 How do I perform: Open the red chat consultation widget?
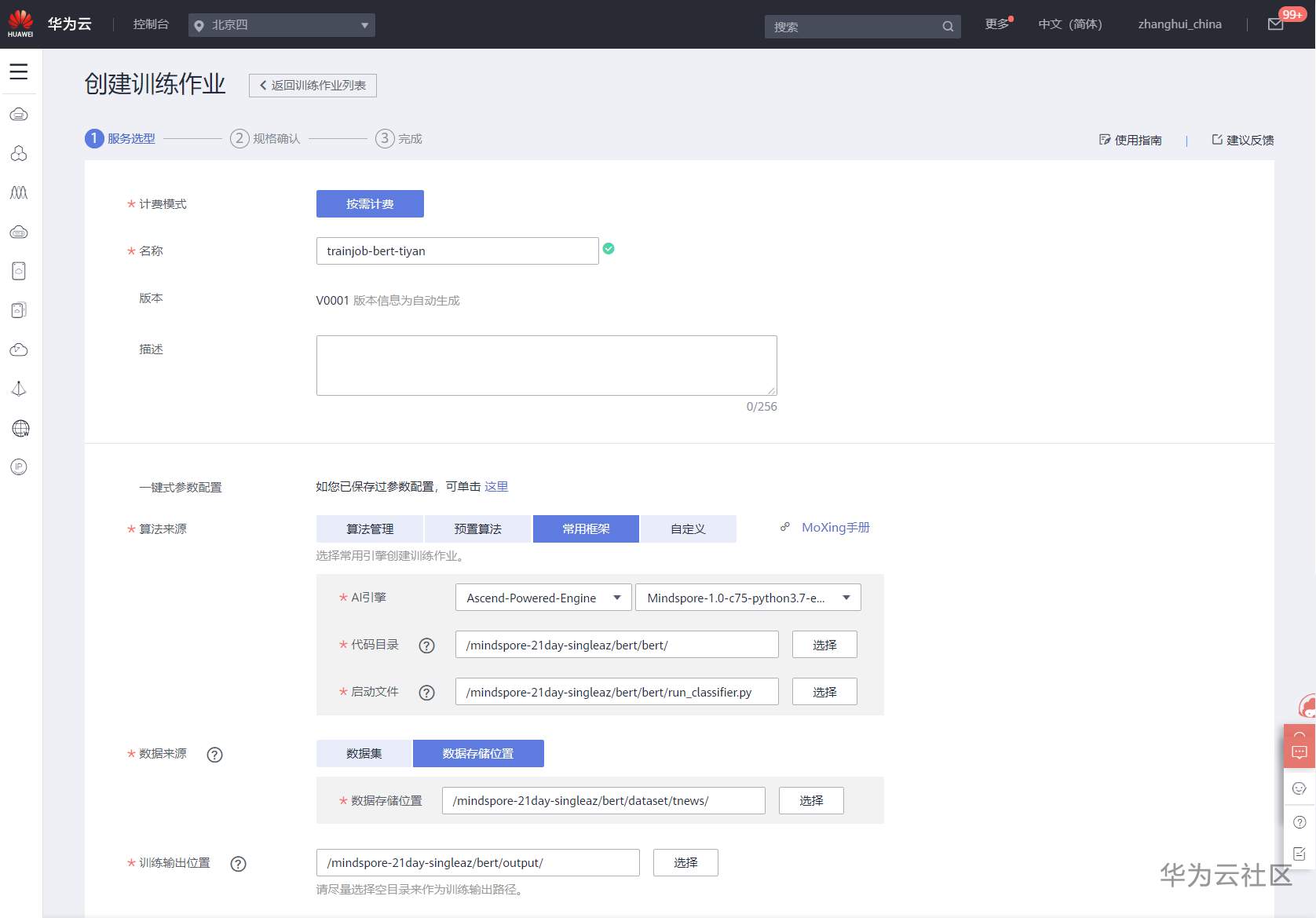[1300, 746]
